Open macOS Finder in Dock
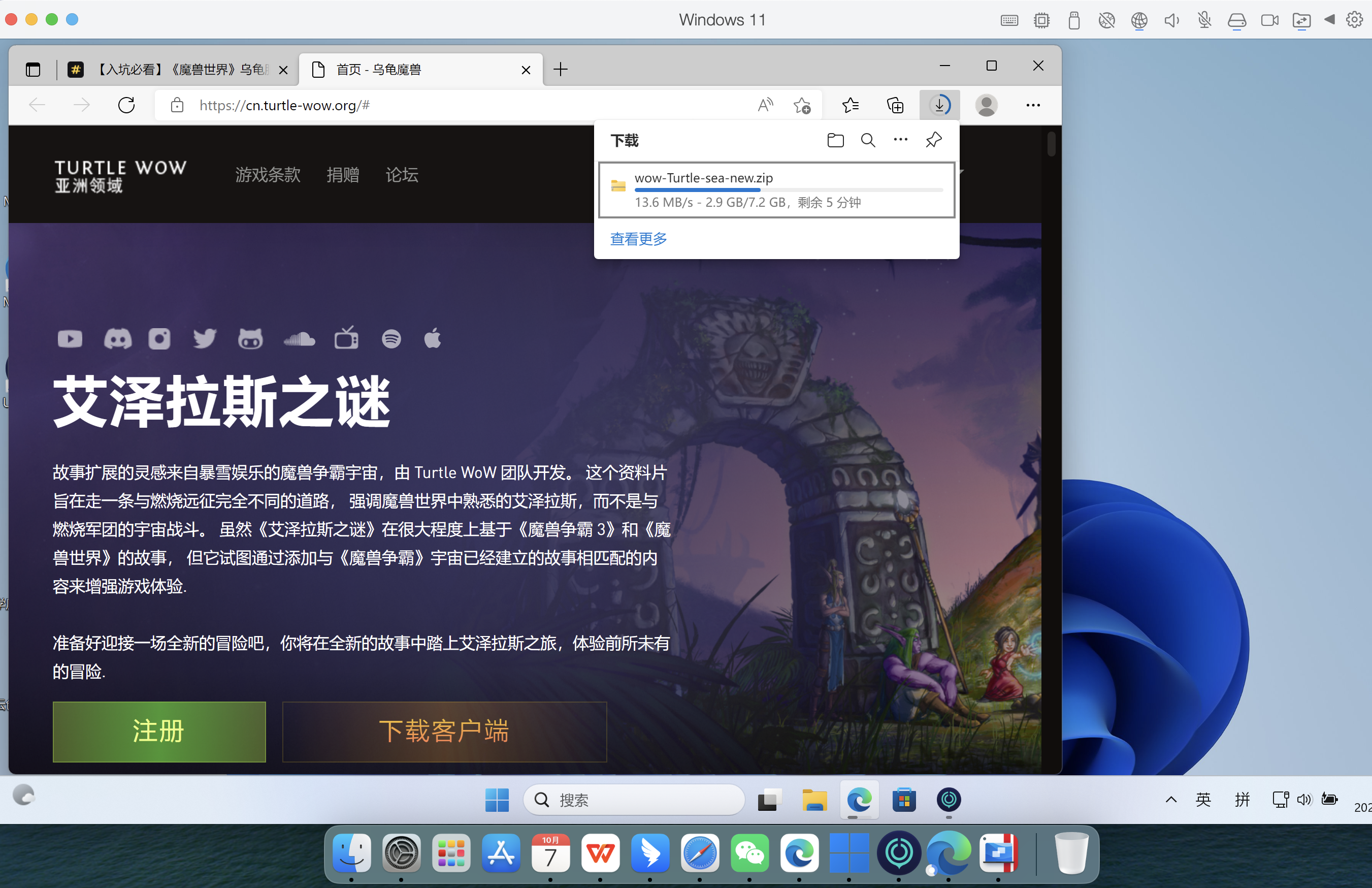 351,853
